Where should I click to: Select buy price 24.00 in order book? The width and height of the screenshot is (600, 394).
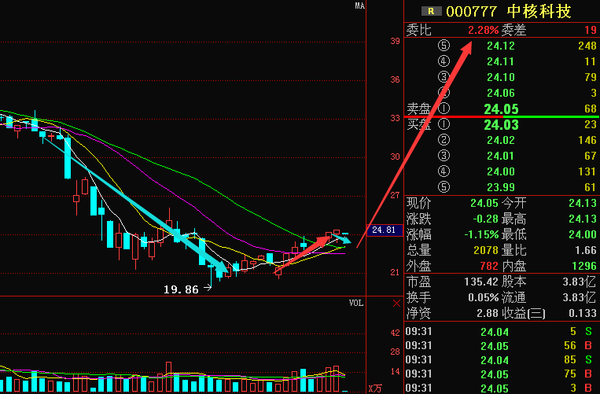(x=501, y=171)
